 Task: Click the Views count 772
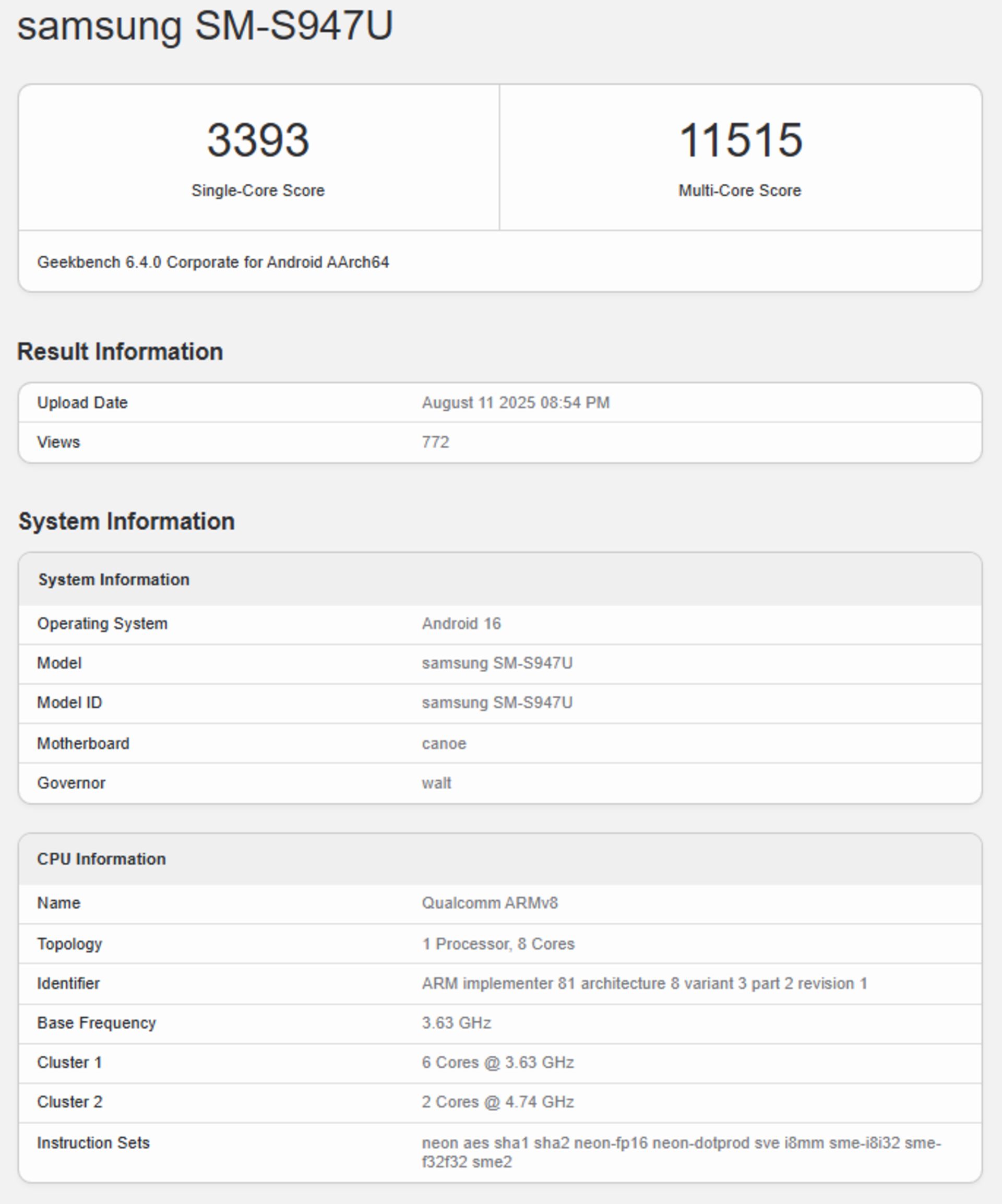click(436, 442)
